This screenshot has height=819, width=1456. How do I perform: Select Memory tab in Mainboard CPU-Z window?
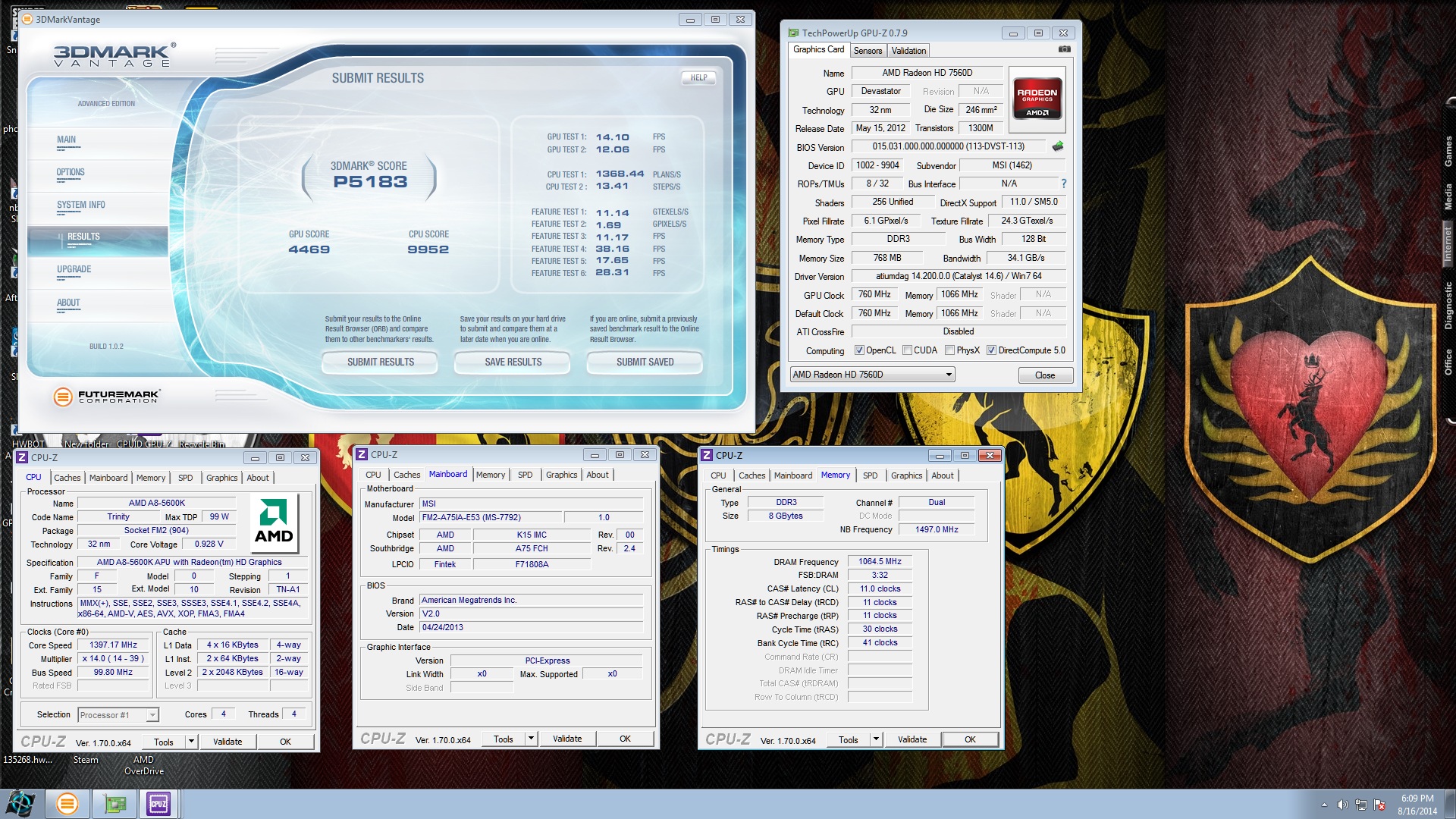tap(491, 475)
